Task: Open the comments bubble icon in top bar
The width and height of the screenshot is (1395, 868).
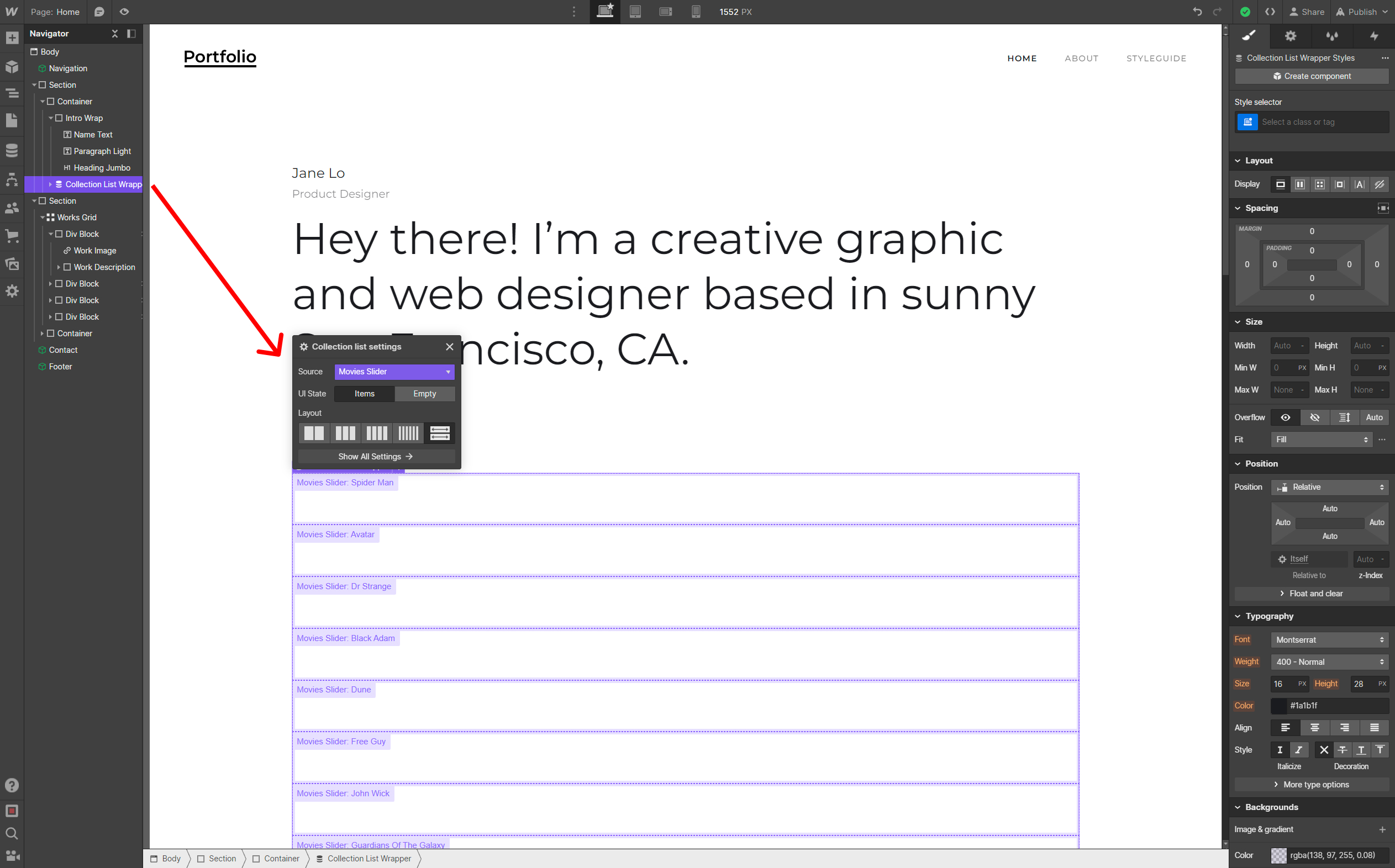Action: 99,12
